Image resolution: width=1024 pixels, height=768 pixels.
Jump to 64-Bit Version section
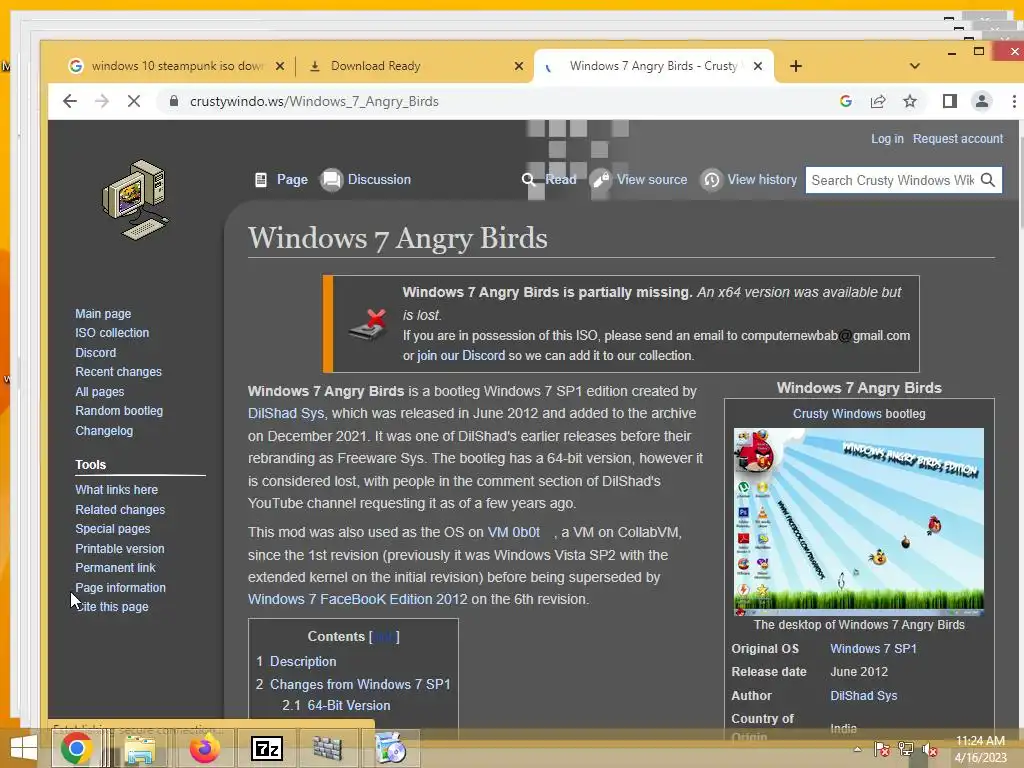(349, 705)
